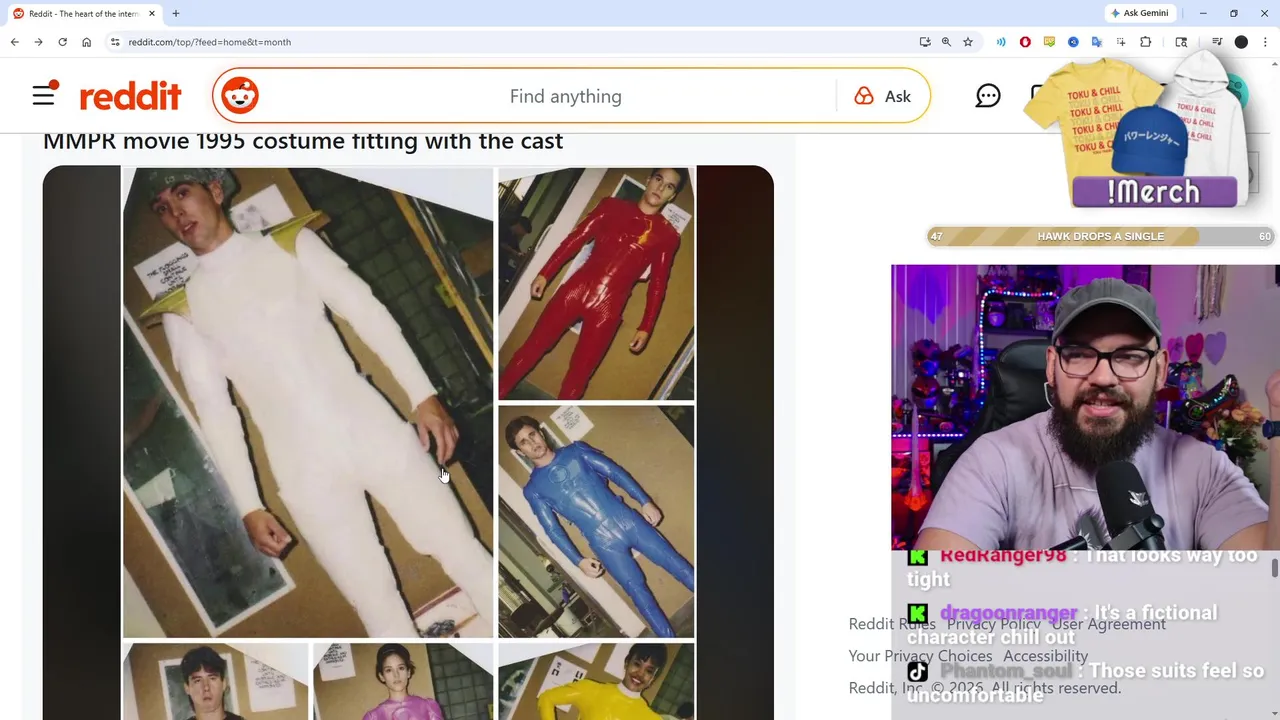Open the yellow suit costume photo
This screenshot has height=720, width=1280.
(x=596, y=681)
